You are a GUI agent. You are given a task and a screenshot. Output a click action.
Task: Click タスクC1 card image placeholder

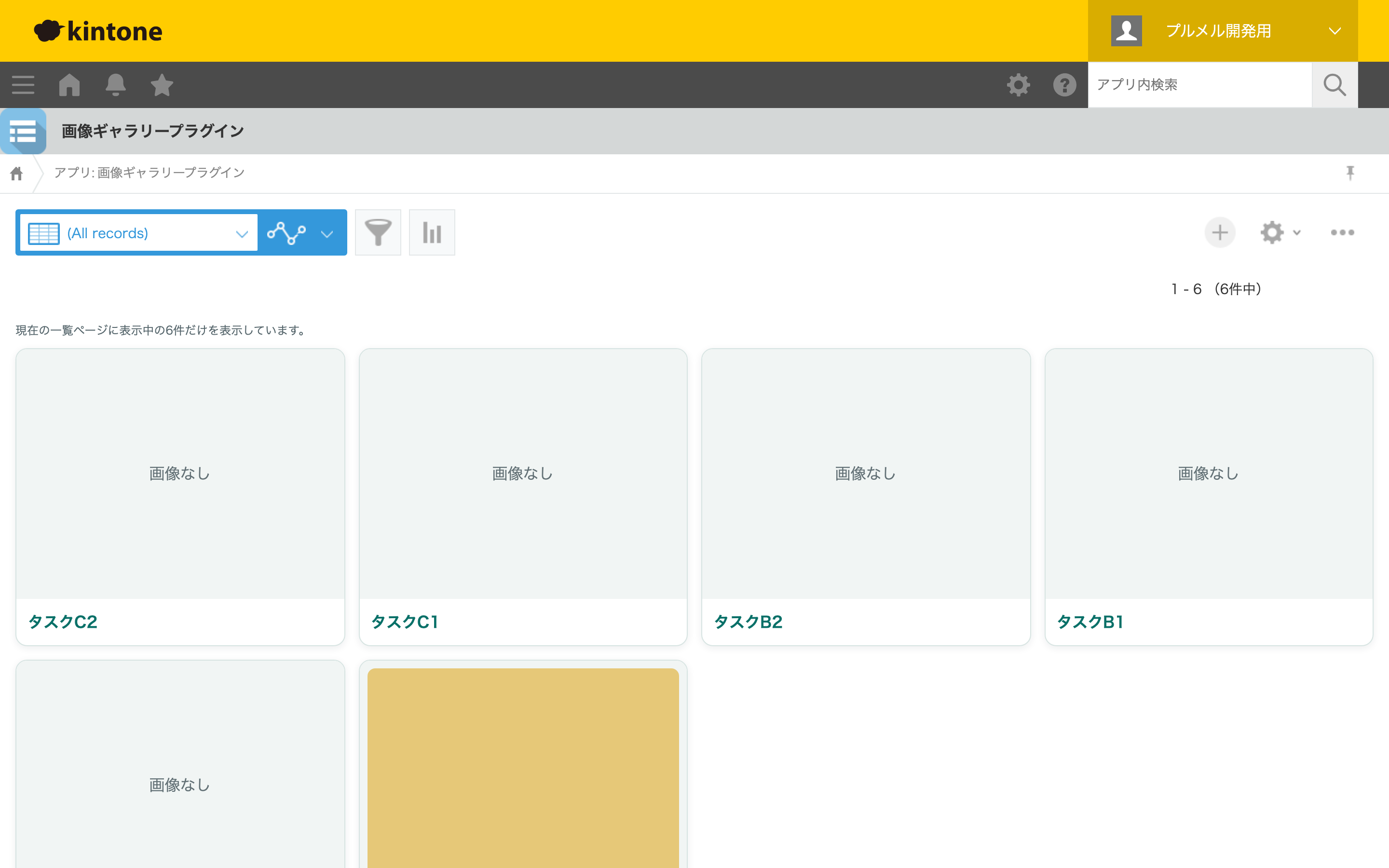[523, 474]
